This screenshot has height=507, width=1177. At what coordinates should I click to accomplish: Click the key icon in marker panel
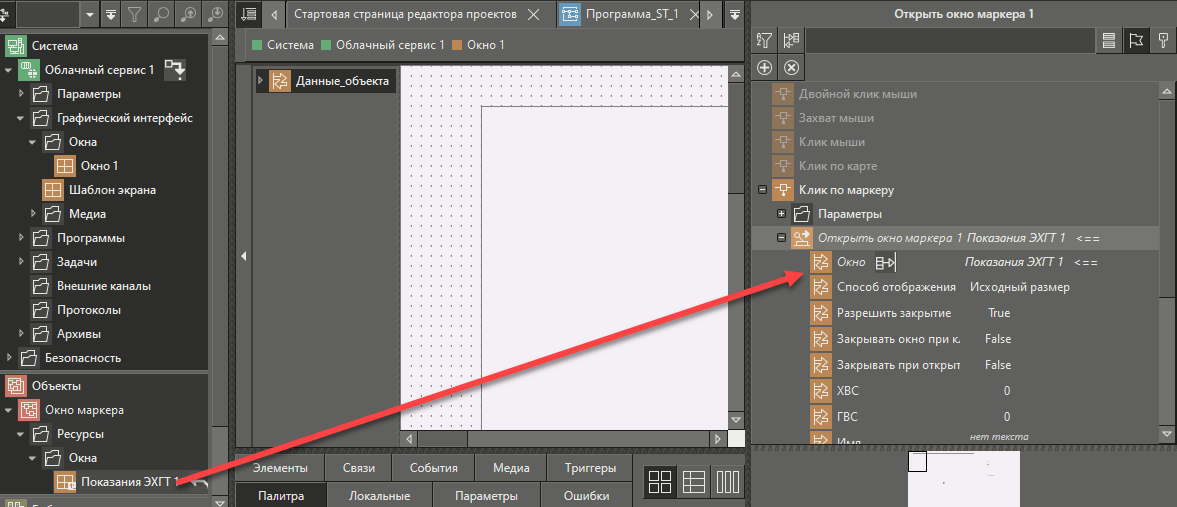click(x=1162, y=40)
